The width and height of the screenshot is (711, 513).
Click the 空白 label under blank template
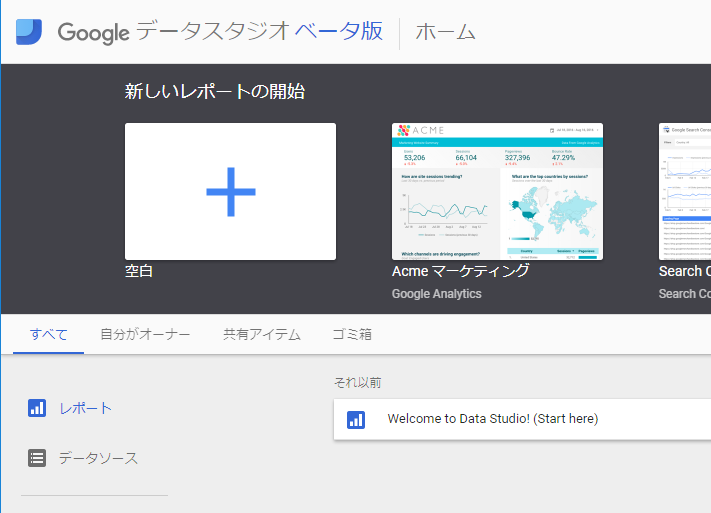[x=139, y=271]
